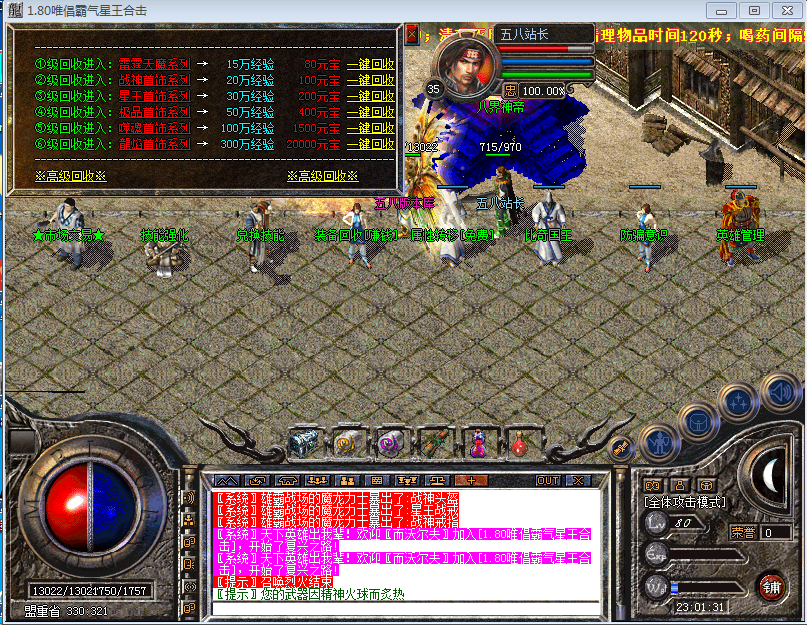Viewport: 807px width, 625px height.
Task: Use the yellow swirl scroll in belt
Action: [348, 443]
